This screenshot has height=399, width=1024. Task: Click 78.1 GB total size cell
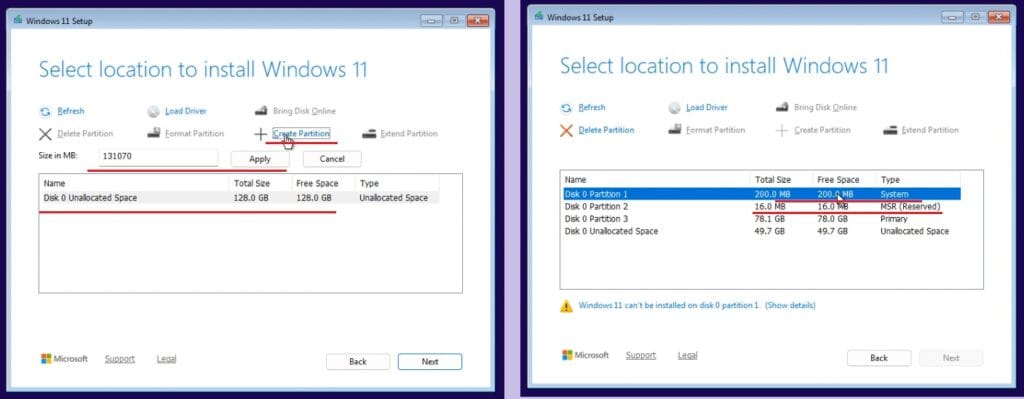point(770,219)
